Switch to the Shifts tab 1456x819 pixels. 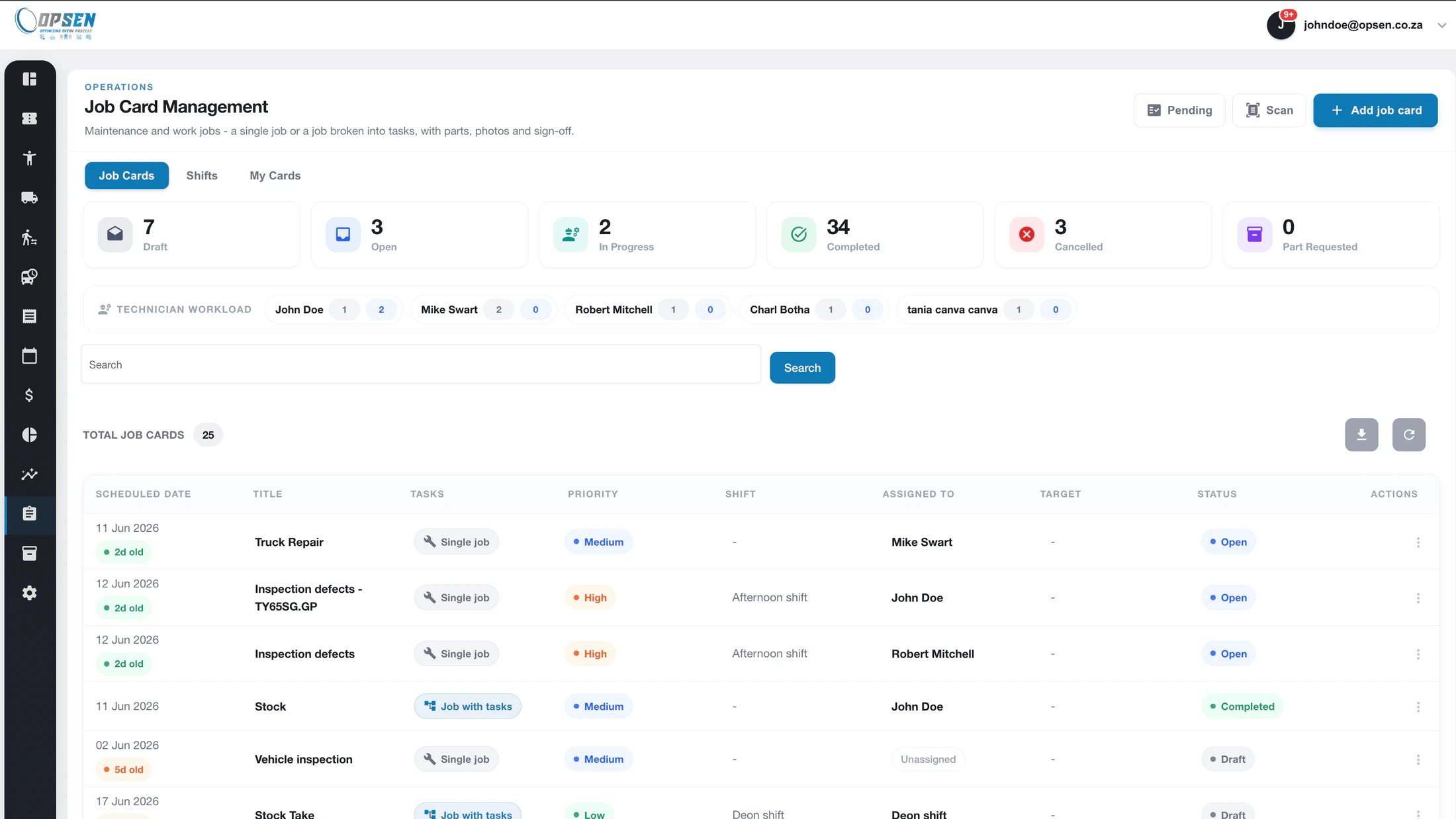[202, 176]
